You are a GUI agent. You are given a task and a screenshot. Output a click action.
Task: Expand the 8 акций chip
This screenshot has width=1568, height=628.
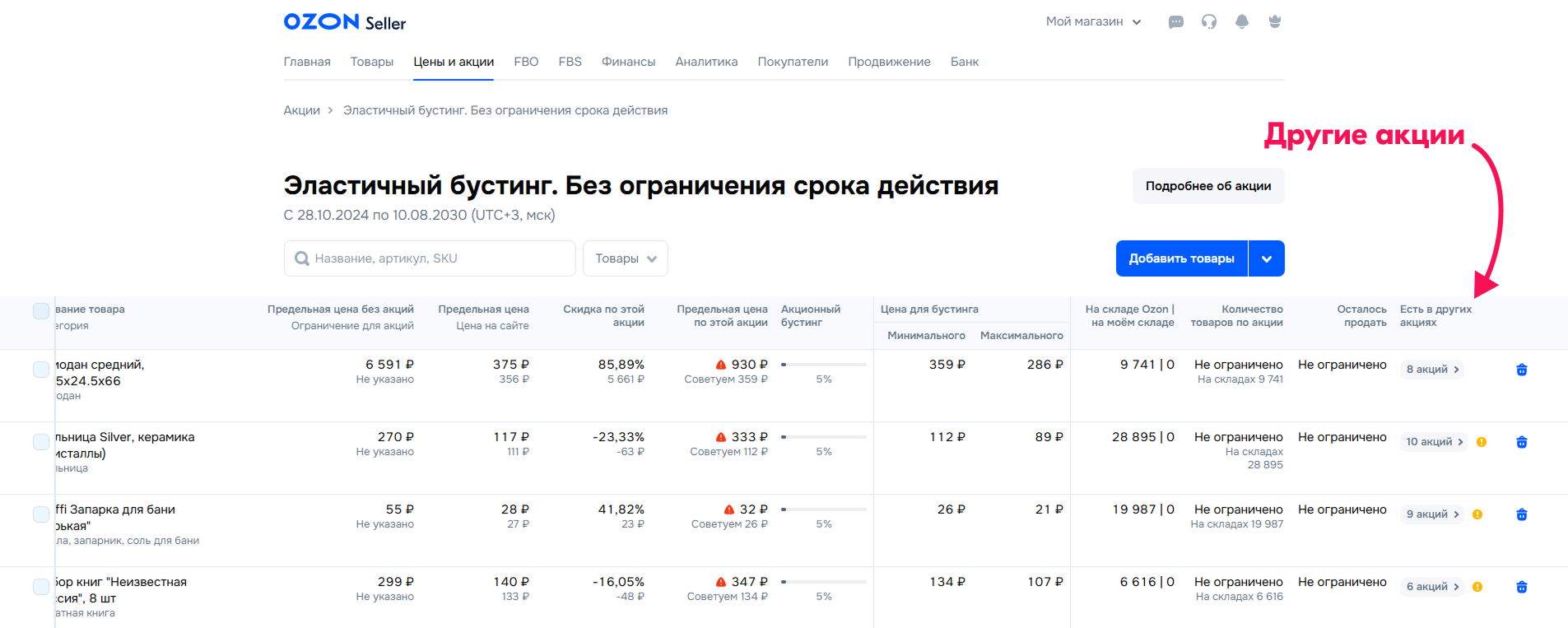coord(1432,370)
